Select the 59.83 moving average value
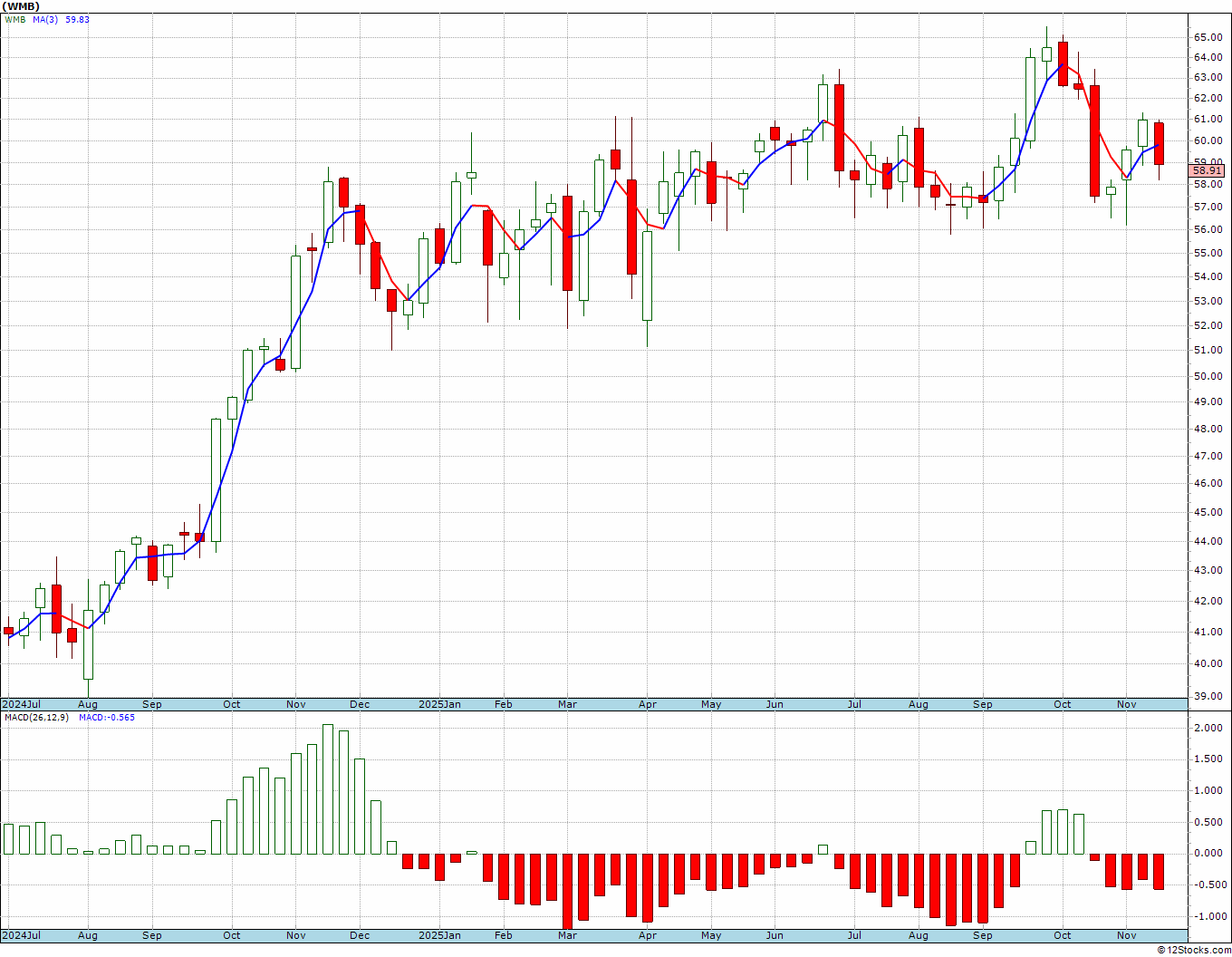Image resolution: width=1232 pixels, height=957 pixels. click(77, 19)
